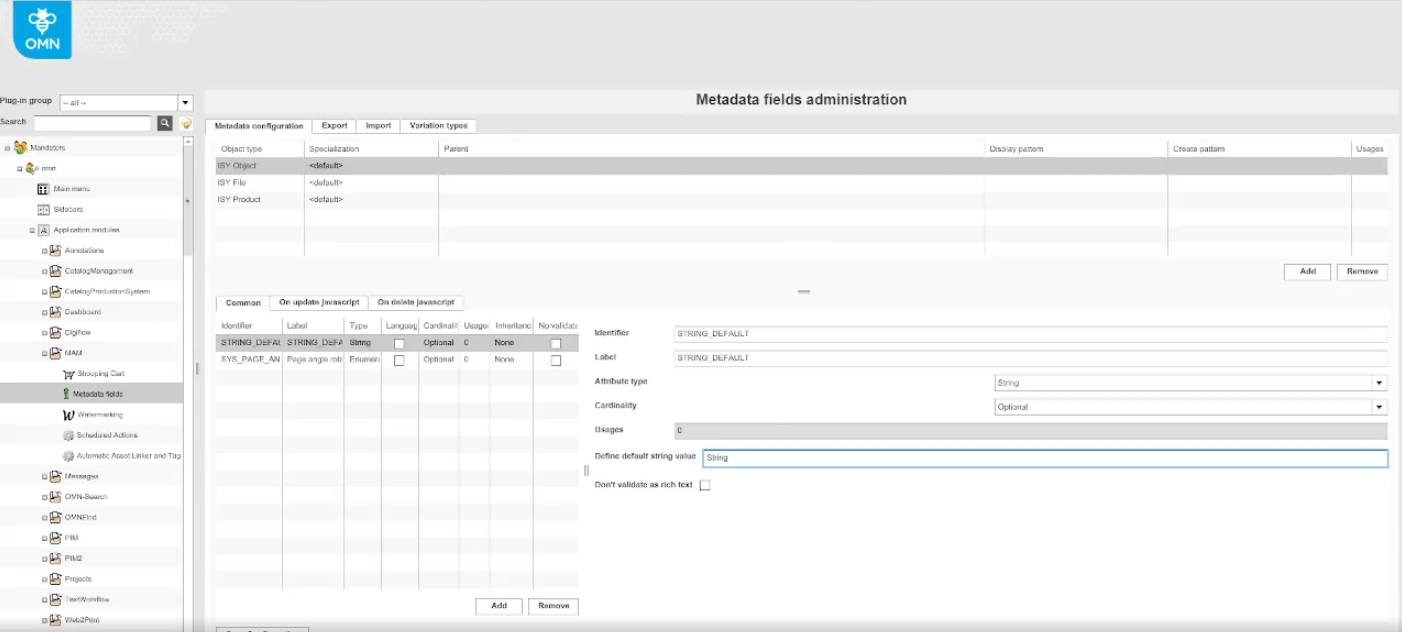Open Scheduled Actions gear icon

coord(68,435)
